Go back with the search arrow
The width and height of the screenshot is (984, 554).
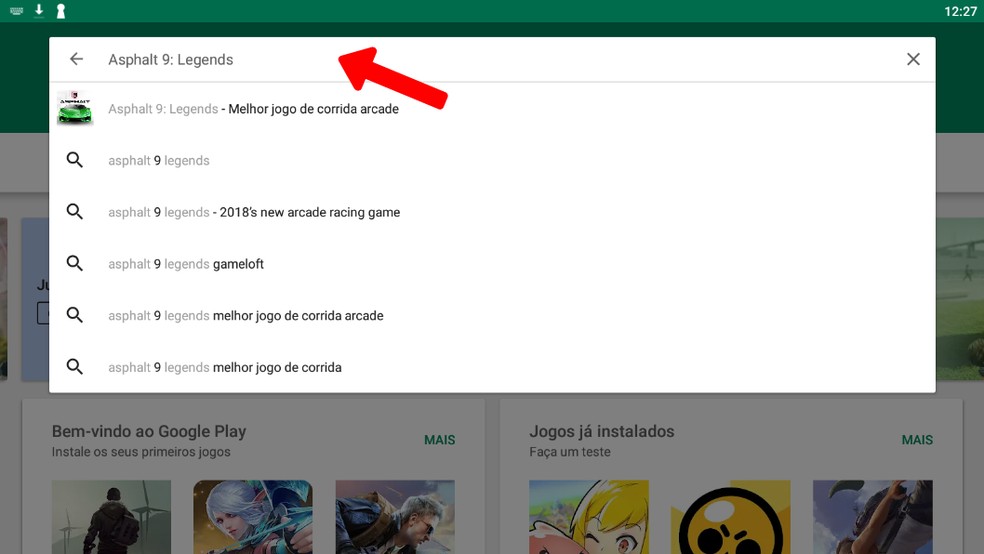(76, 59)
